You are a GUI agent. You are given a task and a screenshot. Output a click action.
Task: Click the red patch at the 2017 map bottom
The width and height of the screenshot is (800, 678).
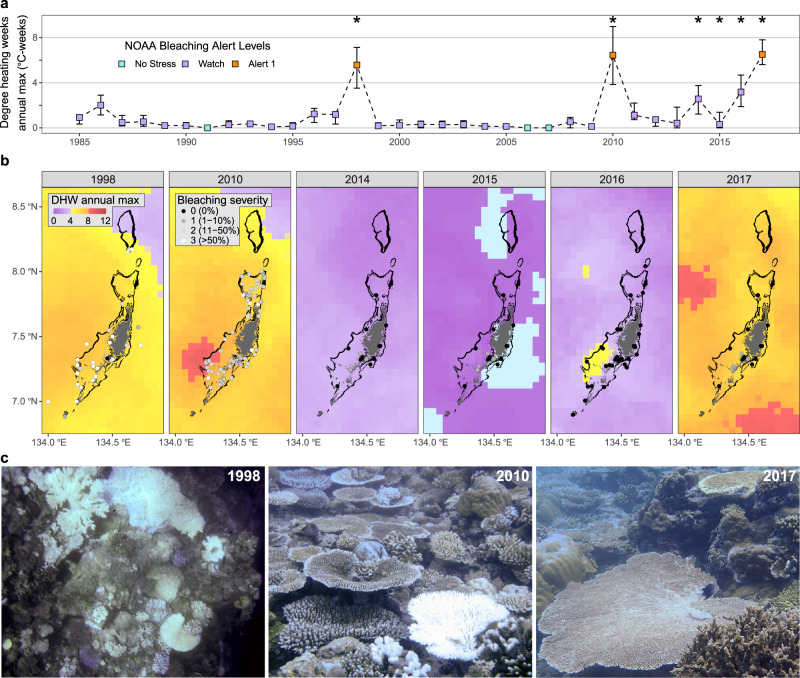[766, 417]
